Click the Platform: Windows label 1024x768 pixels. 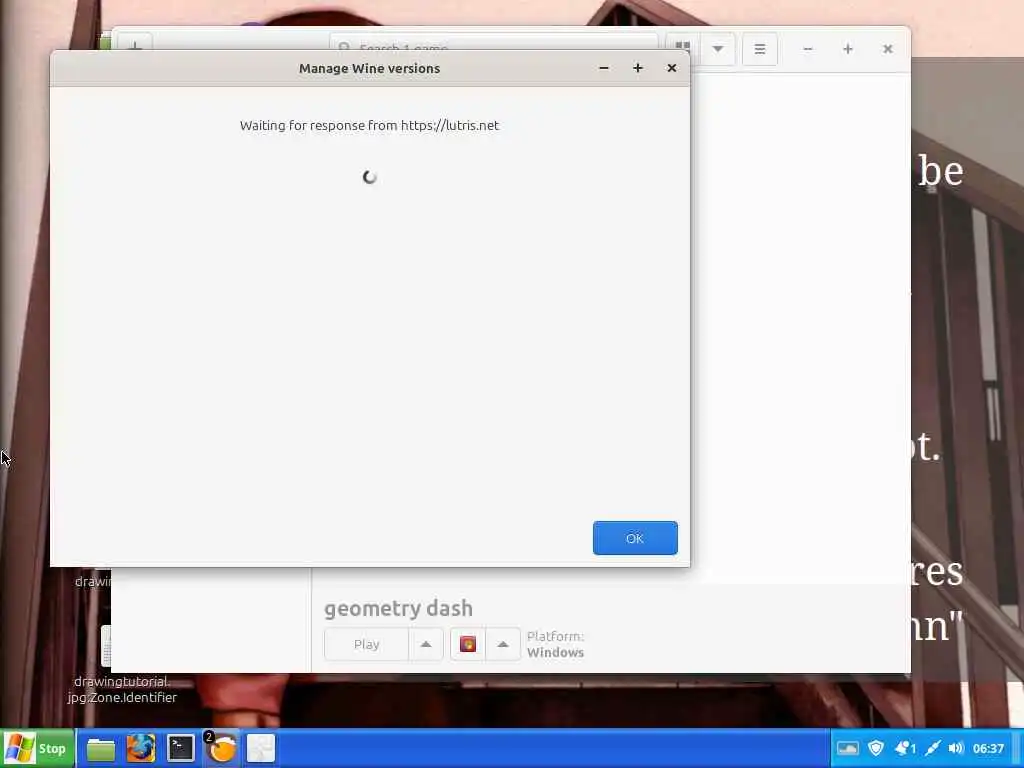tap(555, 645)
